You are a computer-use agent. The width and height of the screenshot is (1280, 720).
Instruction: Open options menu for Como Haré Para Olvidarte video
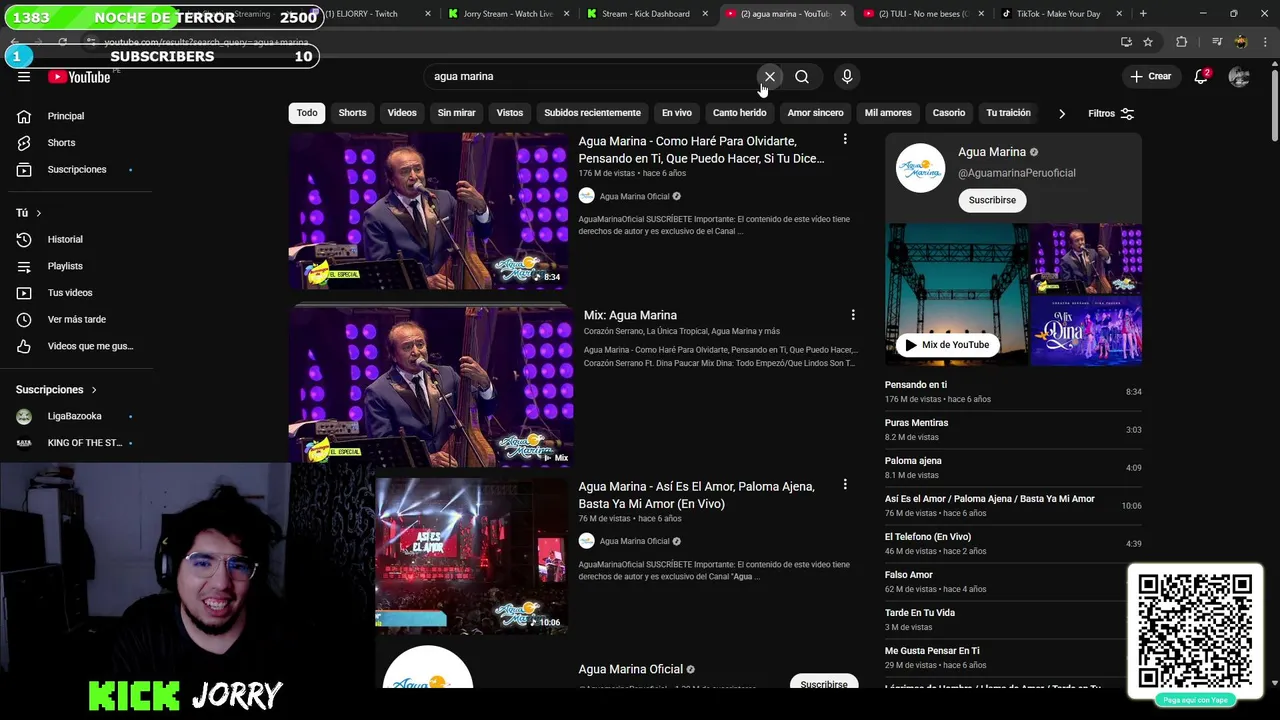pos(845,140)
